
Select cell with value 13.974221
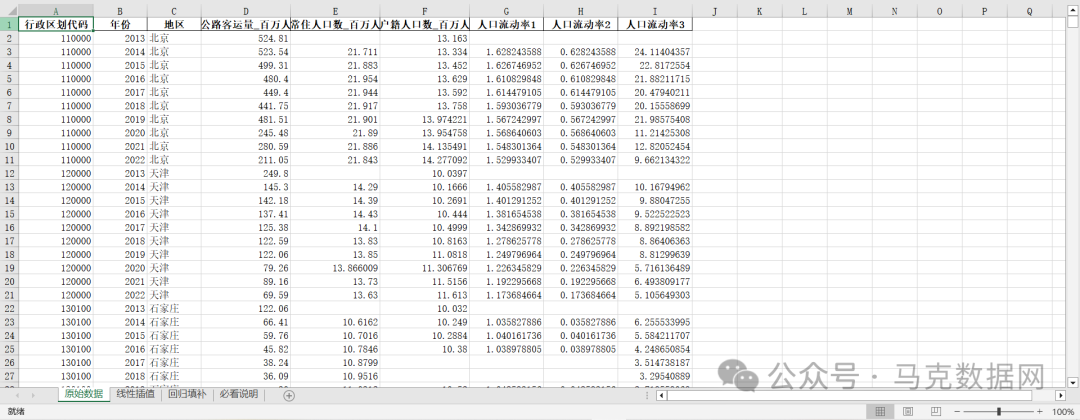(425, 119)
